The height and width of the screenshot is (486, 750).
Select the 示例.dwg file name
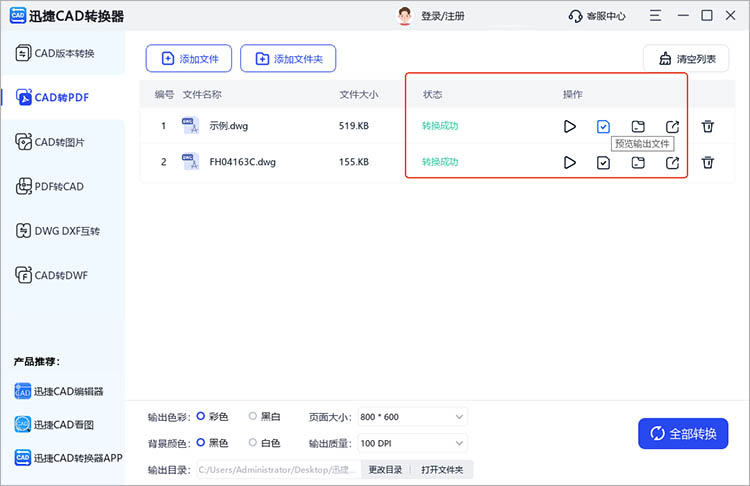[229, 126]
